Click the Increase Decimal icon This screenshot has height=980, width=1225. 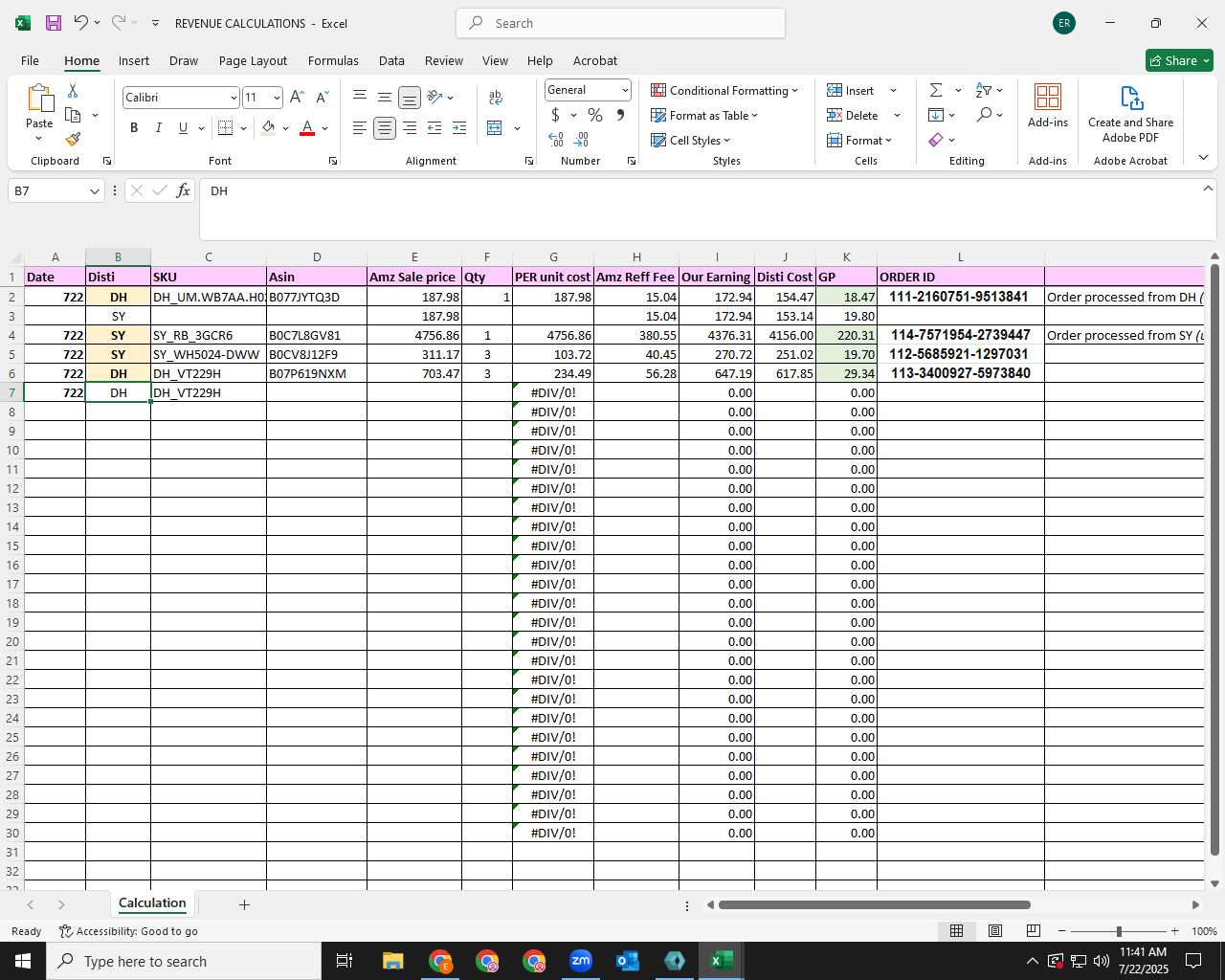556,140
